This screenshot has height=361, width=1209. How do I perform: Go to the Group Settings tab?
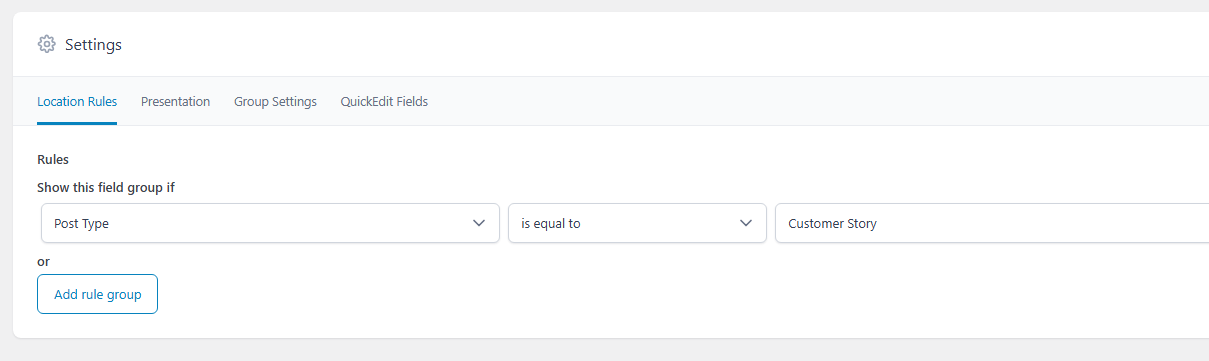point(275,102)
